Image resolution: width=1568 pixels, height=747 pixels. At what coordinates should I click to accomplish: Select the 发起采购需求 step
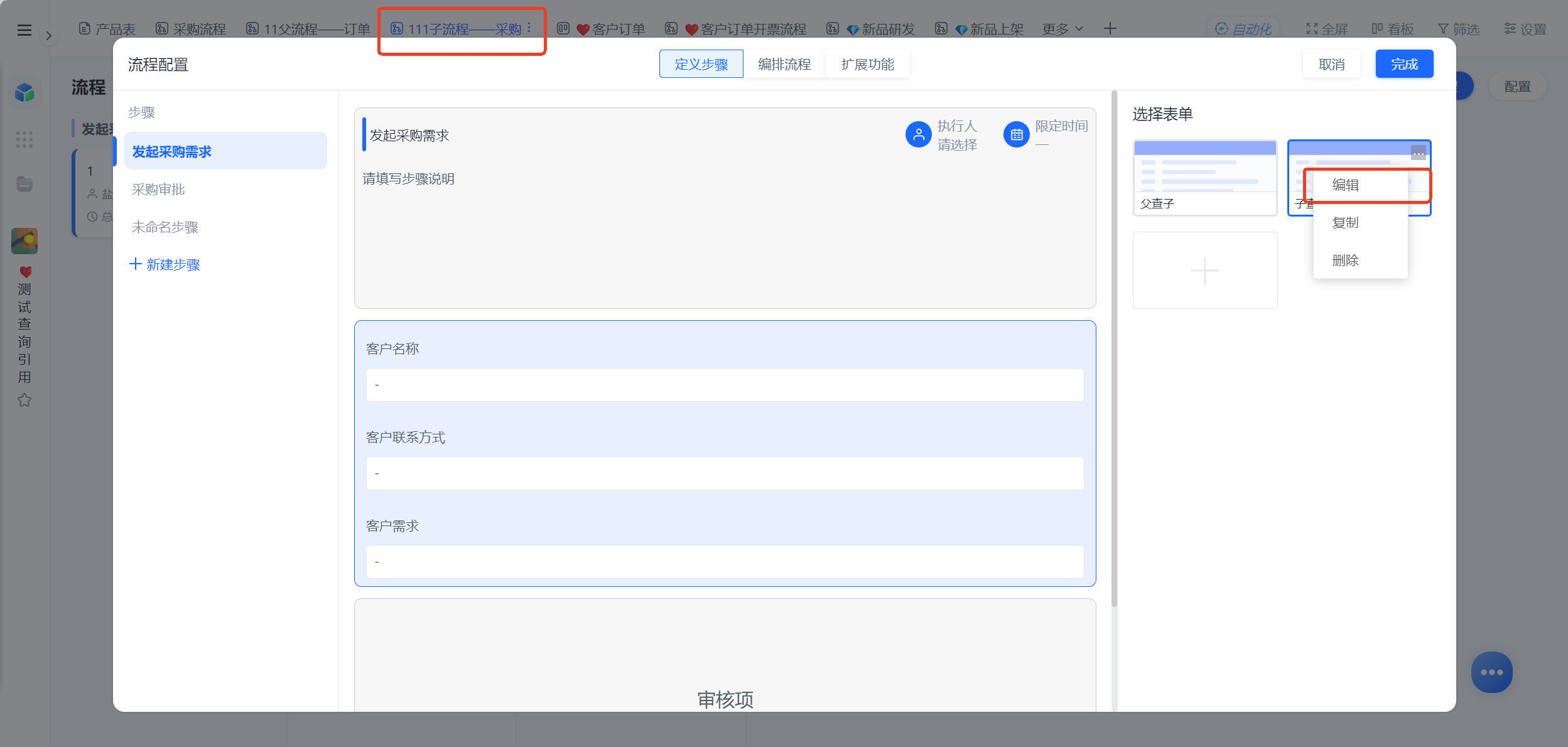pyautogui.click(x=225, y=151)
